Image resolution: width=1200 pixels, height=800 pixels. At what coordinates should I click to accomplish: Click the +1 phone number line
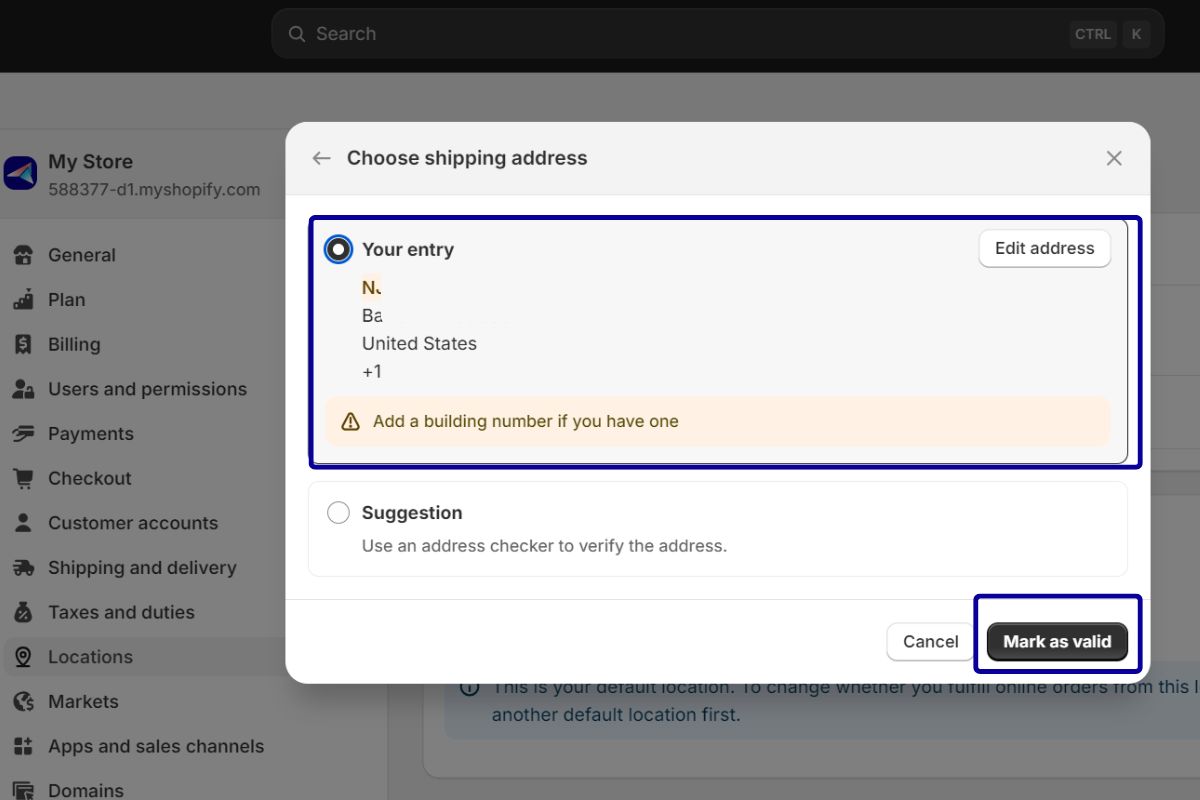[372, 371]
